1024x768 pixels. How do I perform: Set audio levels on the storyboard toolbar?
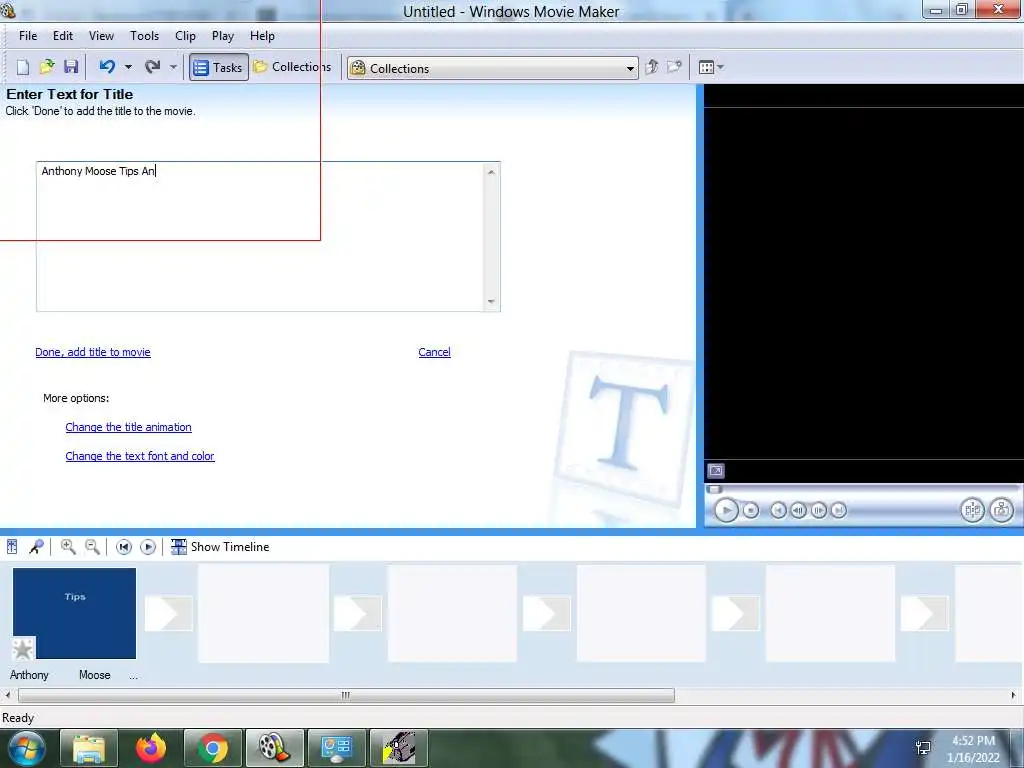pyautogui.click(x=12, y=547)
